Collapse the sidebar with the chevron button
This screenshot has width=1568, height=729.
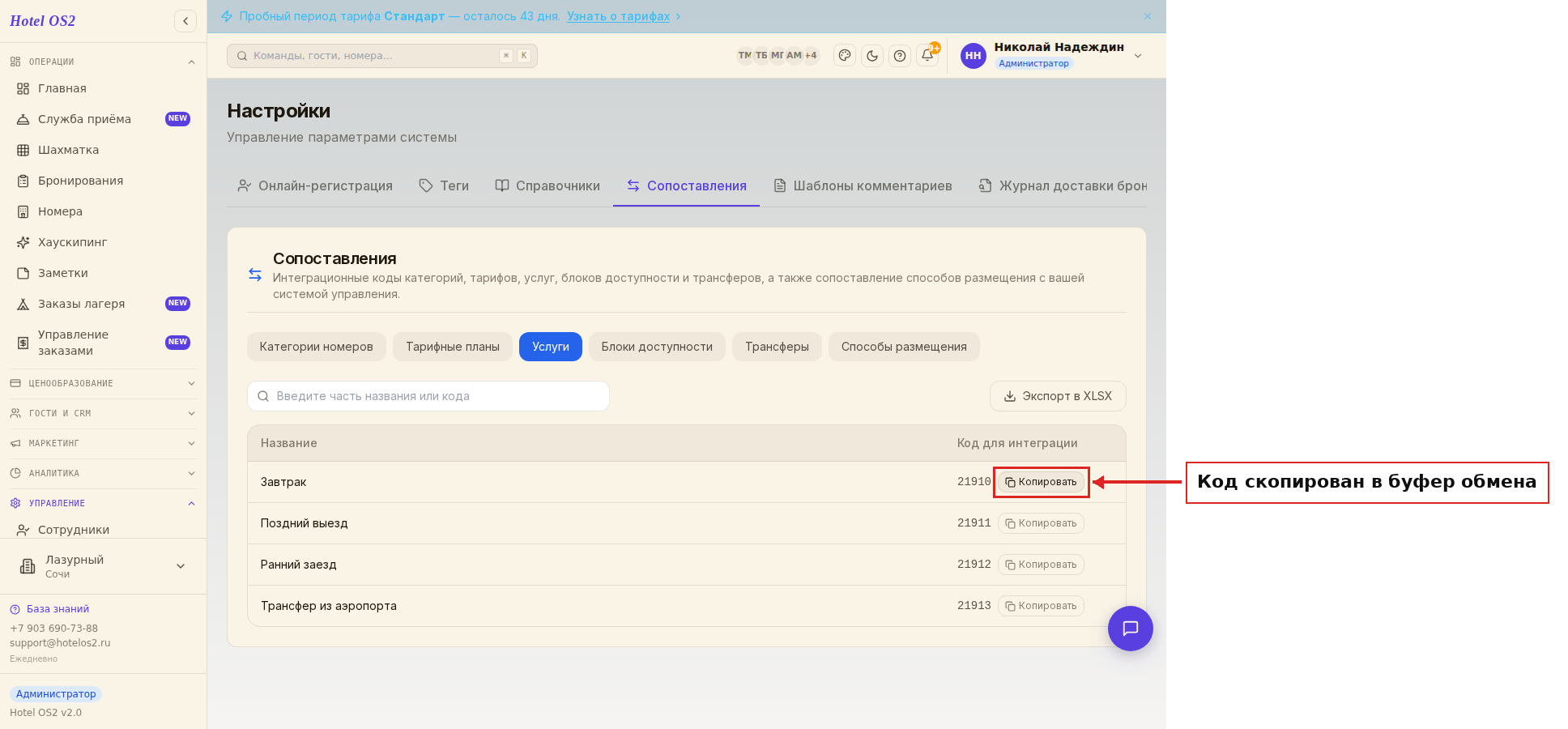185,21
